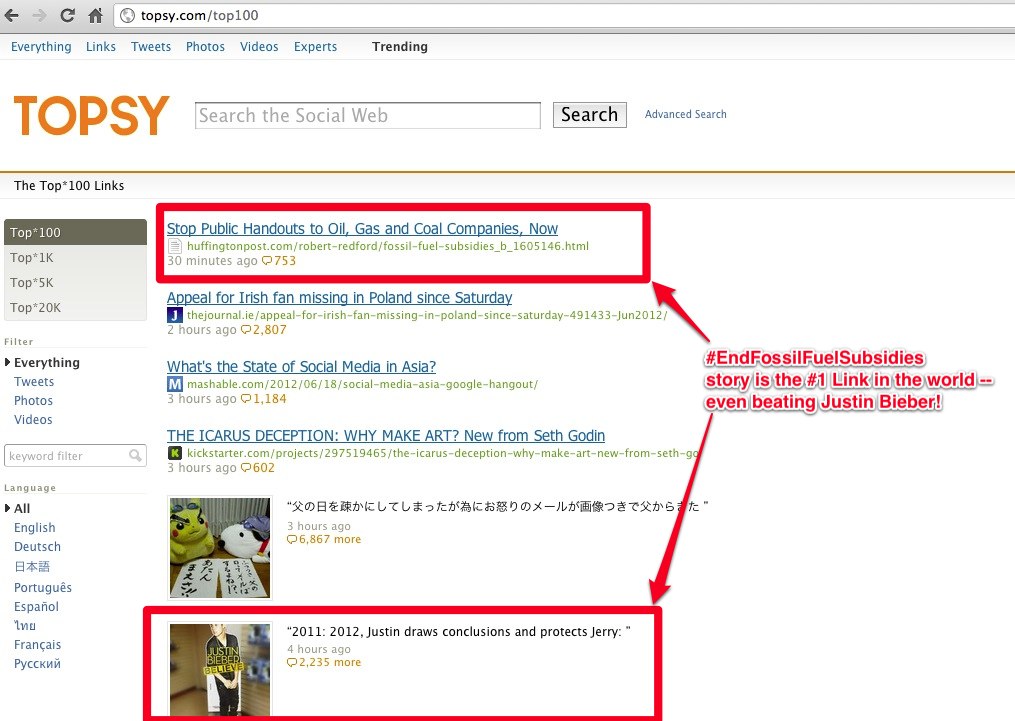Click the Mashable M favicon icon
The image size is (1015, 721).
tap(175, 384)
